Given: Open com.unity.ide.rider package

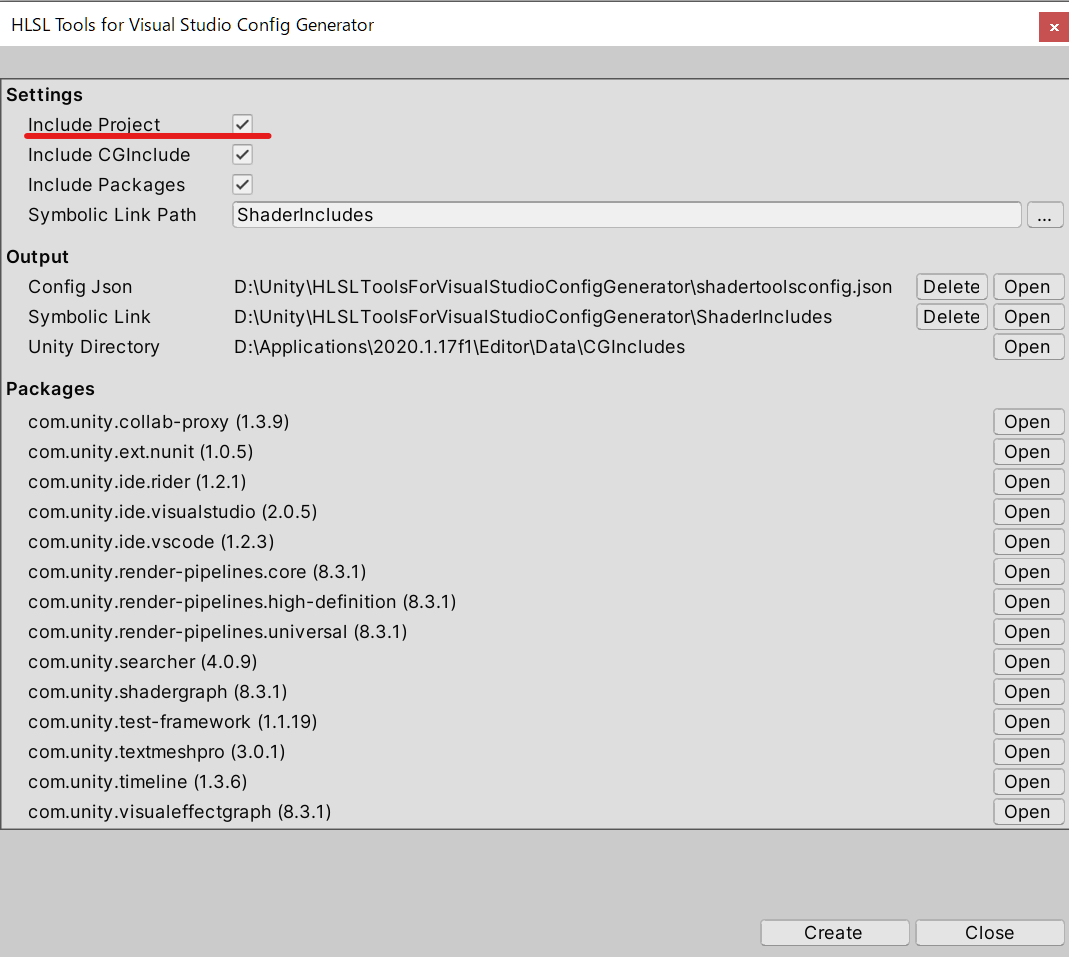Looking at the screenshot, I should tap(1027, 482).
